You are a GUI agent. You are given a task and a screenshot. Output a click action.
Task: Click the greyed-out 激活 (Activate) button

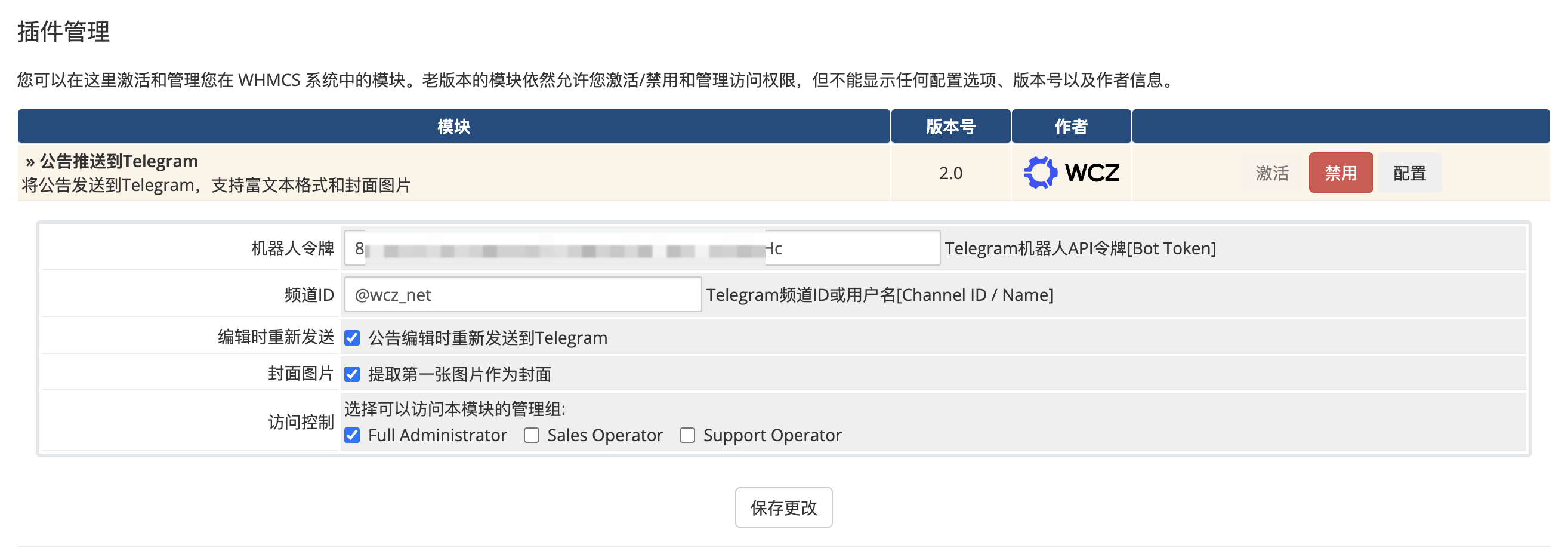[x=1271, y=173]
